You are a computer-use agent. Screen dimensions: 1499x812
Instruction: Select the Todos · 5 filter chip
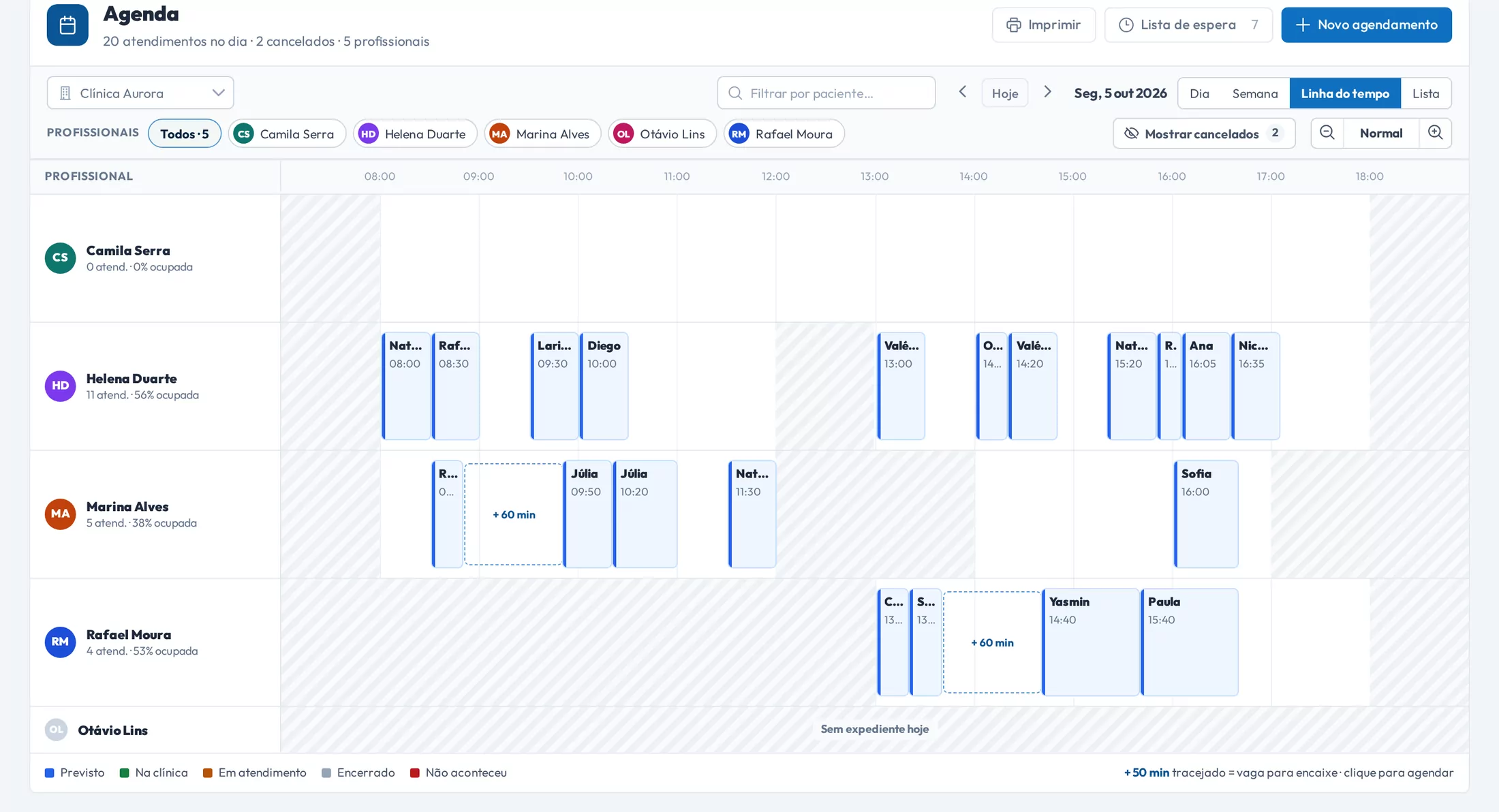(x=185, y=134)
